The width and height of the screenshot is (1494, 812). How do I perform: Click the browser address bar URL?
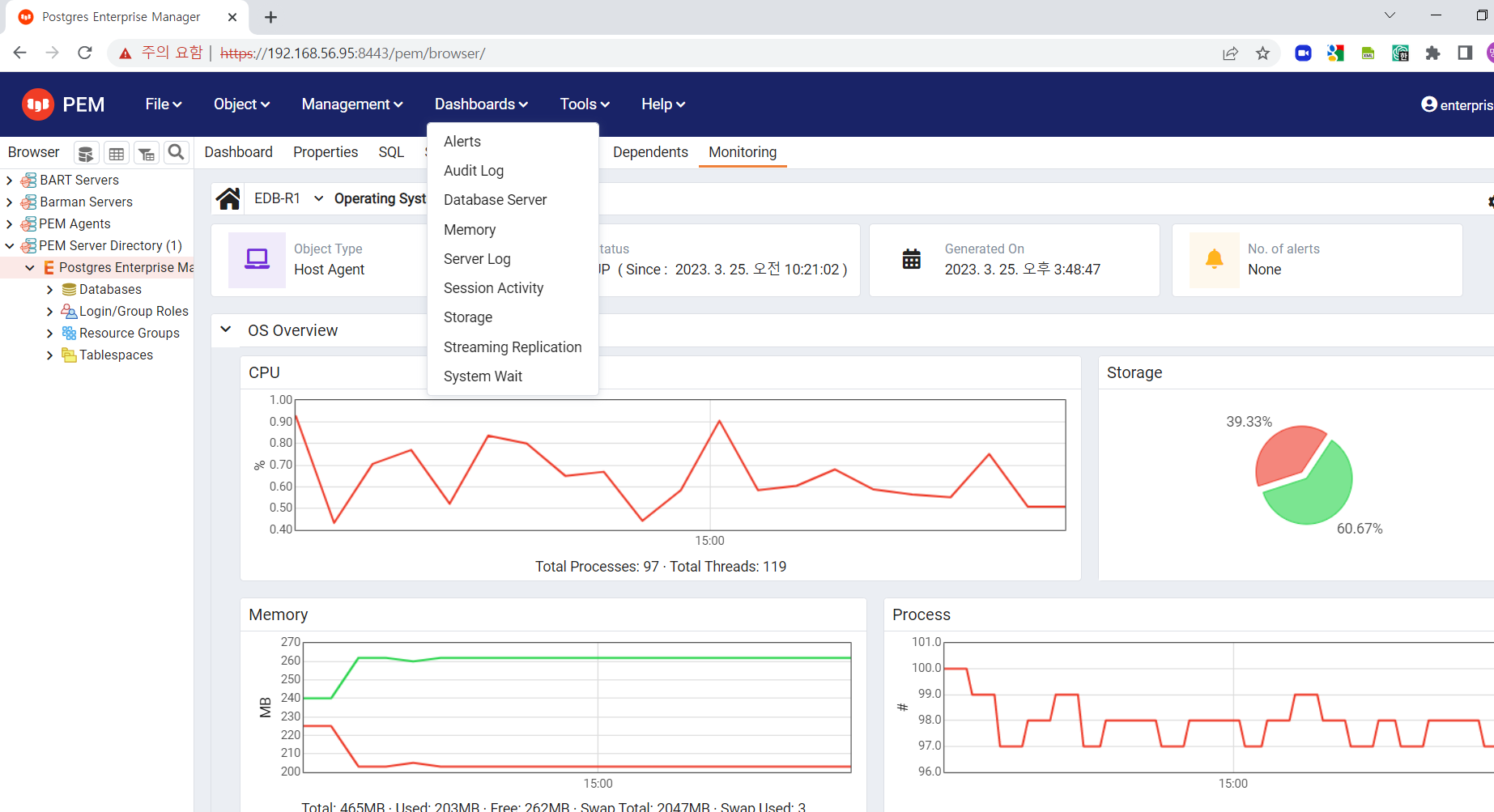(x=353, y=53)
